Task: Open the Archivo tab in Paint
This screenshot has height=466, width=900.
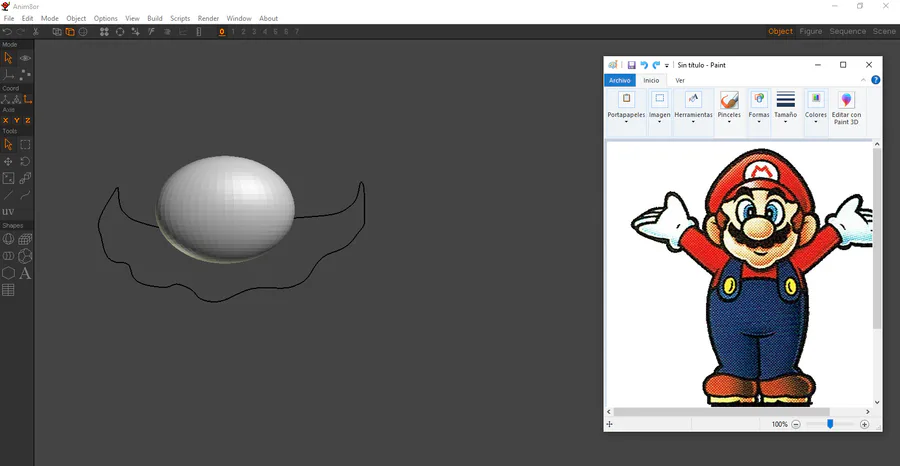Action: (x=620, y=80)
